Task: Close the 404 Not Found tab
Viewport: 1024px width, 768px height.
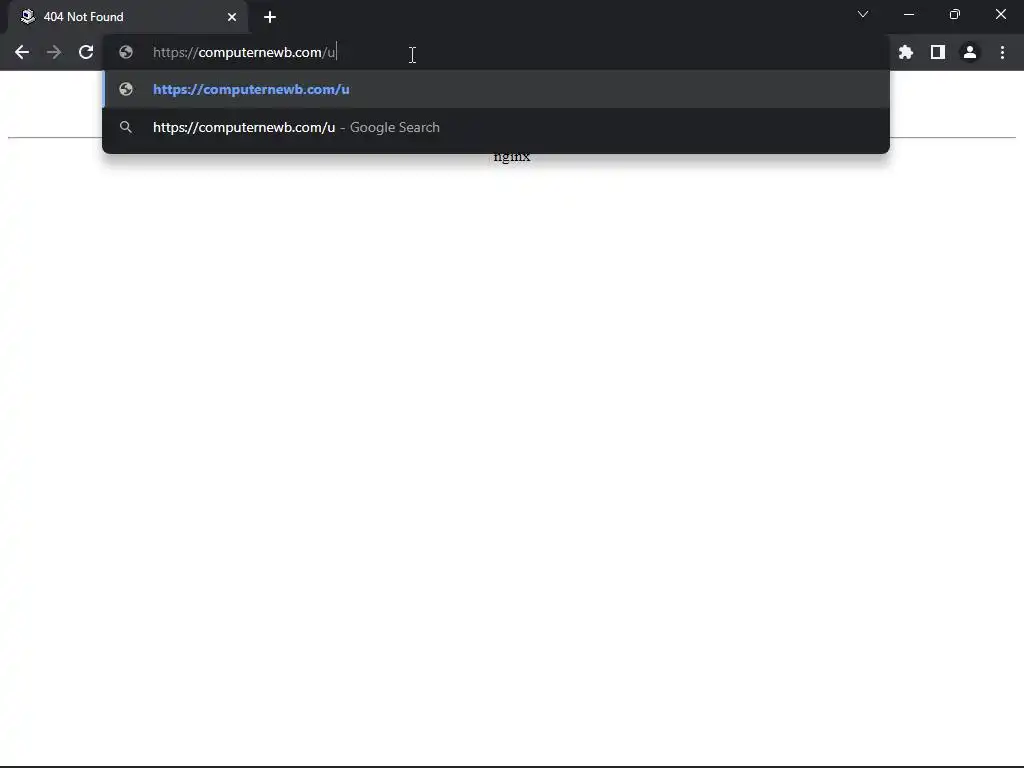Action: [x=232, y=17]
